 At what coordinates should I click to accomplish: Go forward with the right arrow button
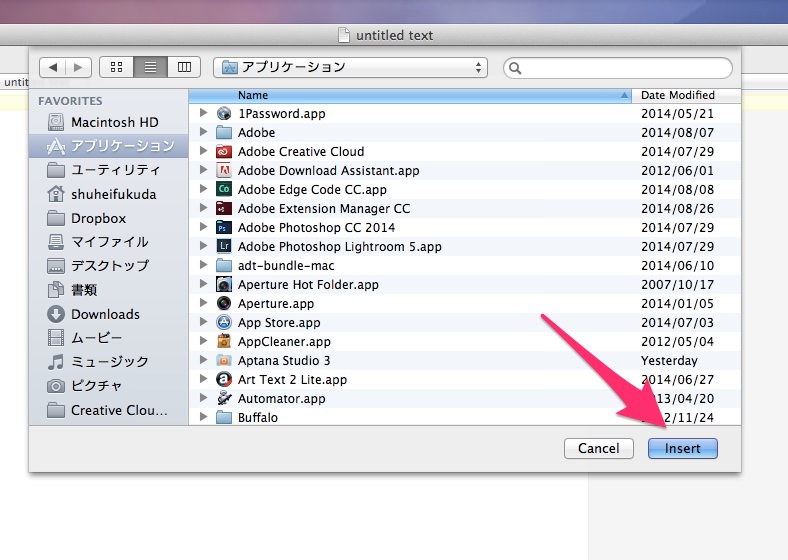point(78,67)
